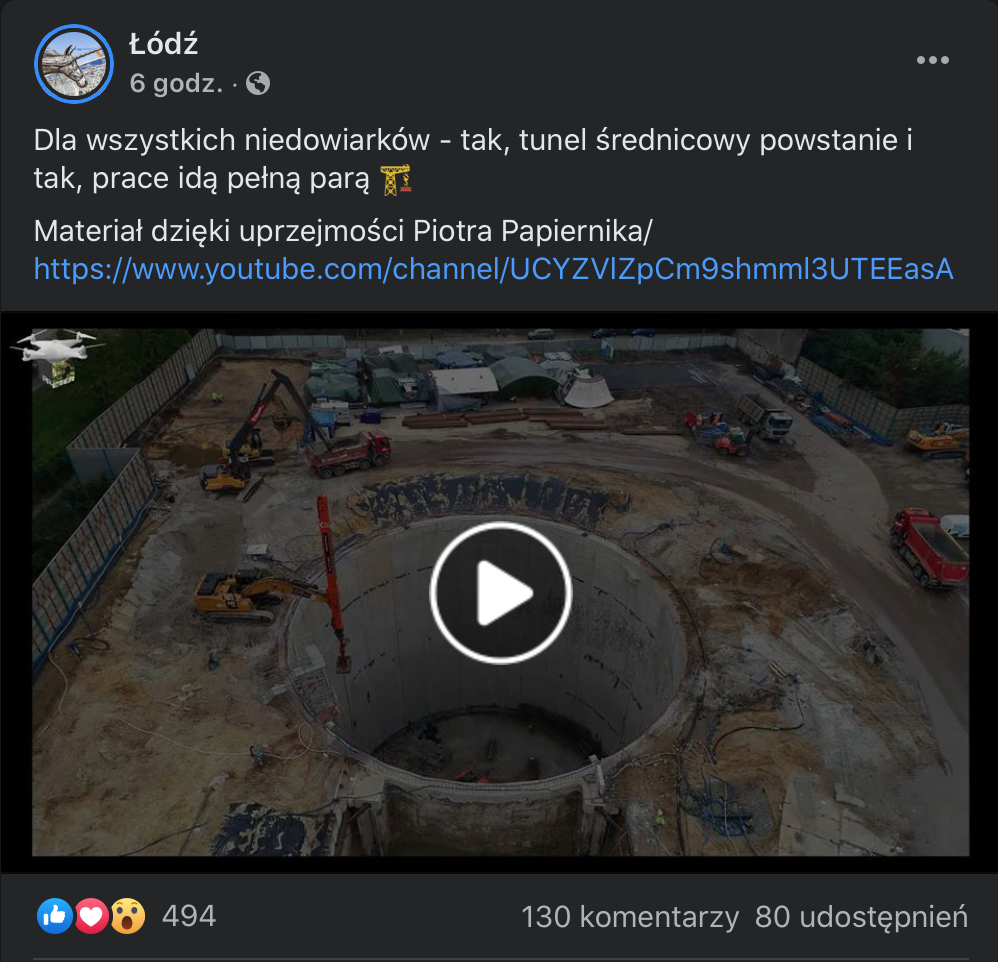Click the post text about tunel średnicowy
The width and height of the screenshot is (998, 962).
[473, 159]
